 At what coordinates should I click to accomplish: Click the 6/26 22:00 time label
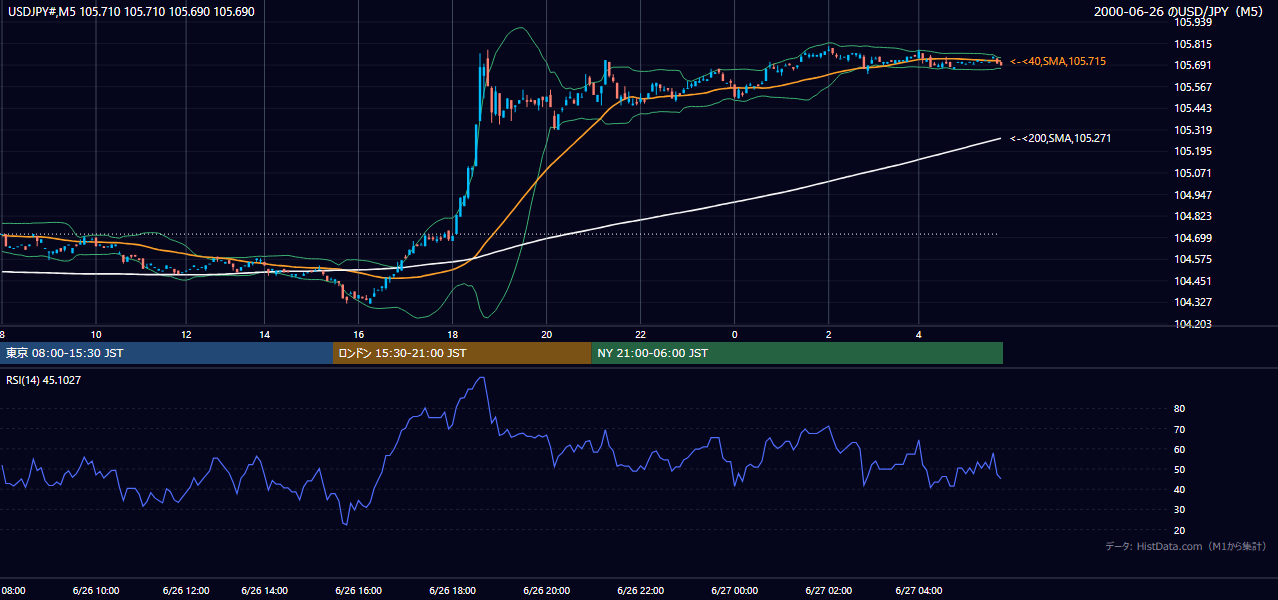(640, 590)
